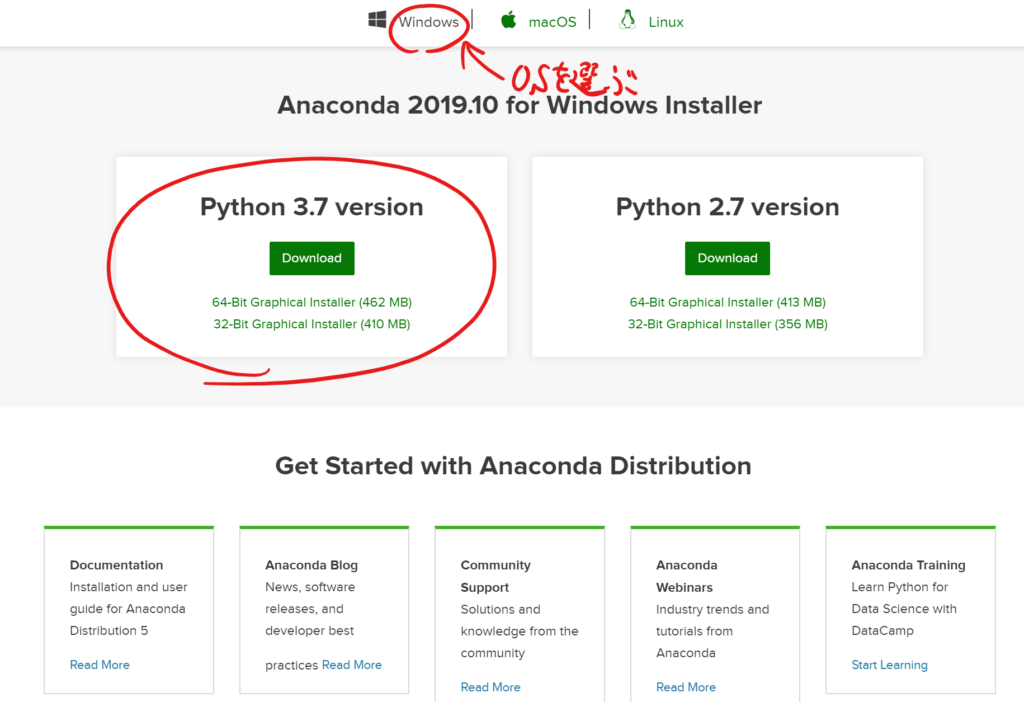Image resolution: width=1024 pixels, height=702 pixels.
Task: Select the Windows OS tab
Action: click(428, 22)
